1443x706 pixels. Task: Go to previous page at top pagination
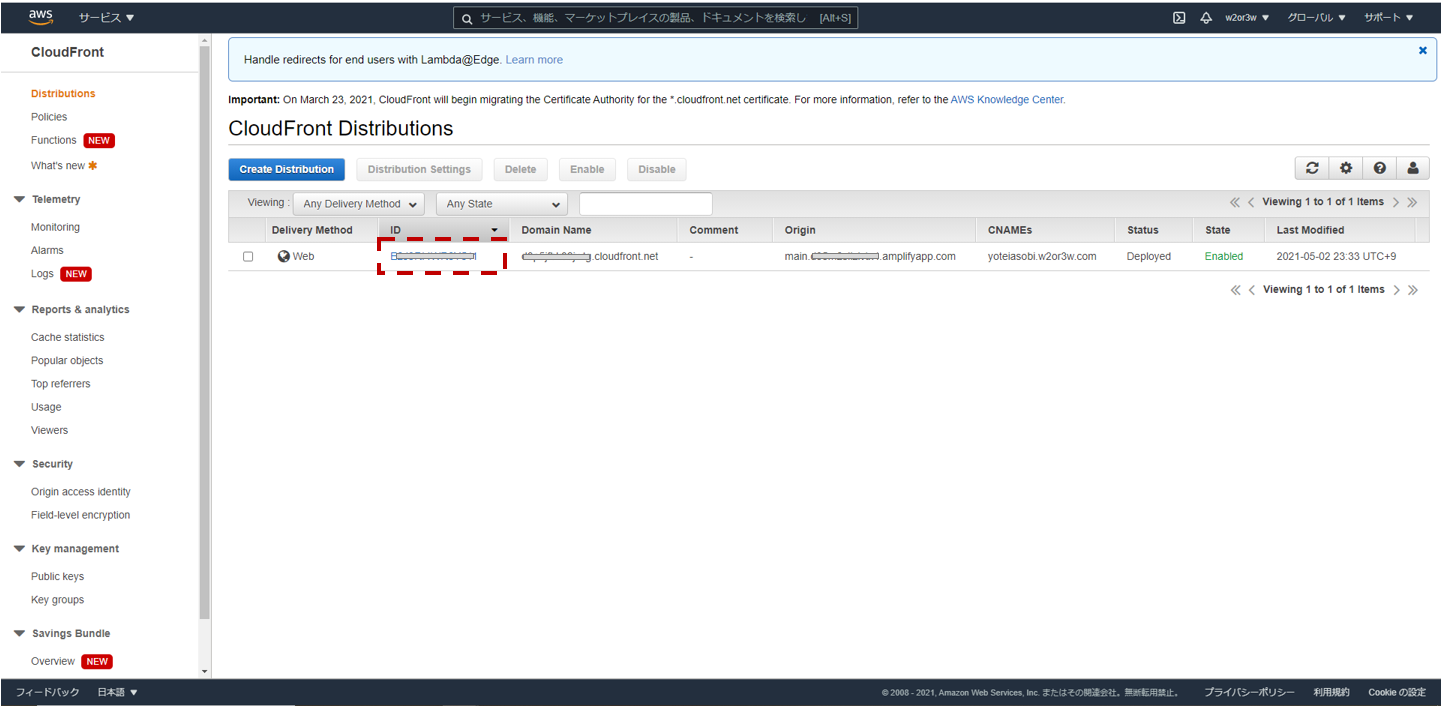[1252, 202]
